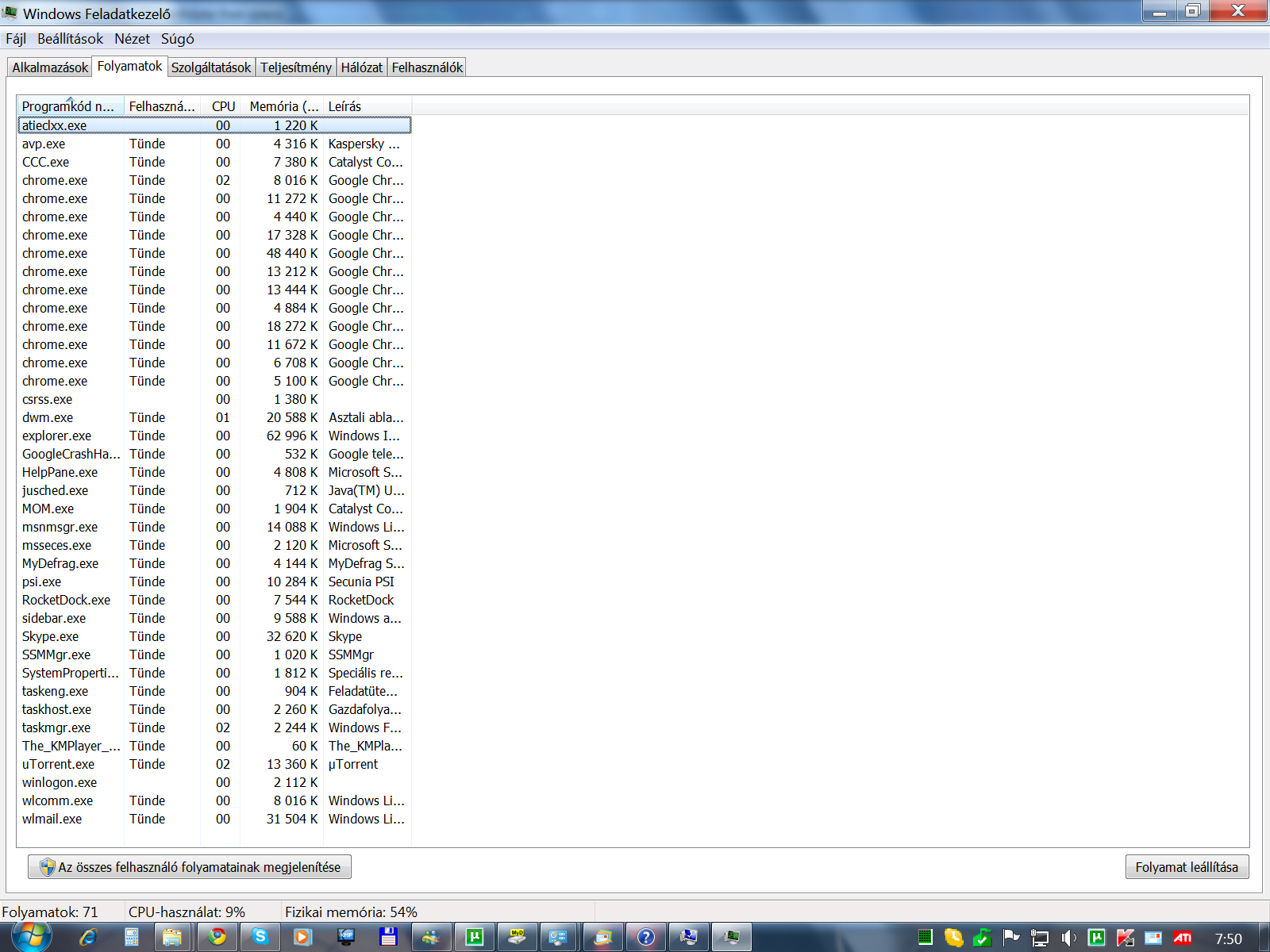Open Kaspersky tray icon
Image resolution: width=1270 pixels, height=952 pixels.
click(1125, 938)
